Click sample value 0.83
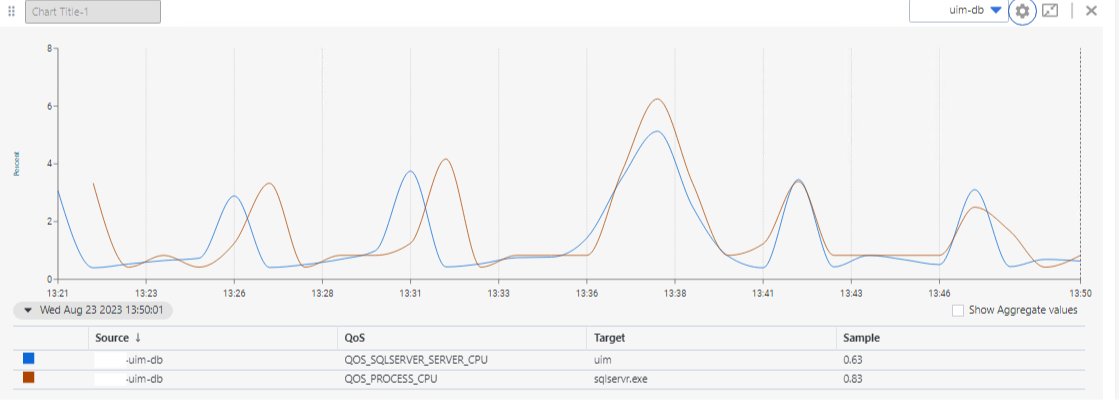Viewport: 1119px width, 404px height. click(x=852, y=379)
